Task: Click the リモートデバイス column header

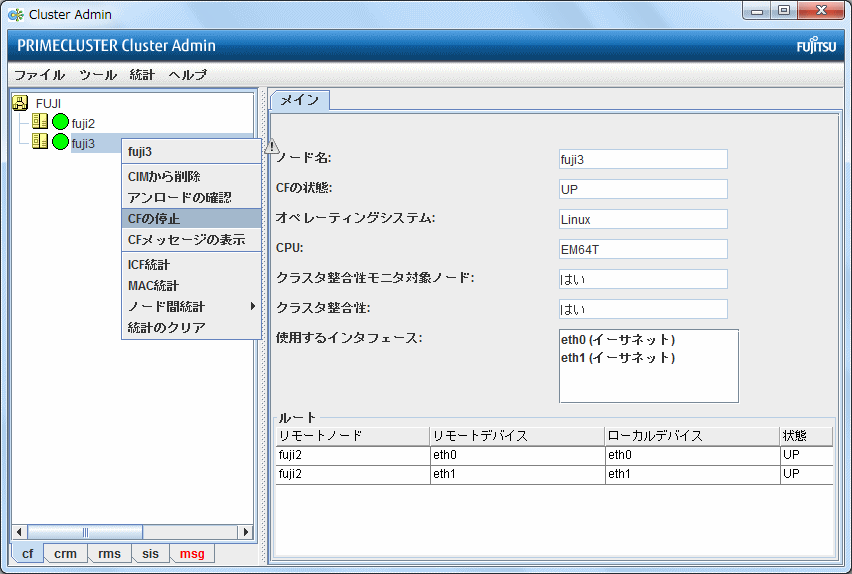Action: click(517, 436)
